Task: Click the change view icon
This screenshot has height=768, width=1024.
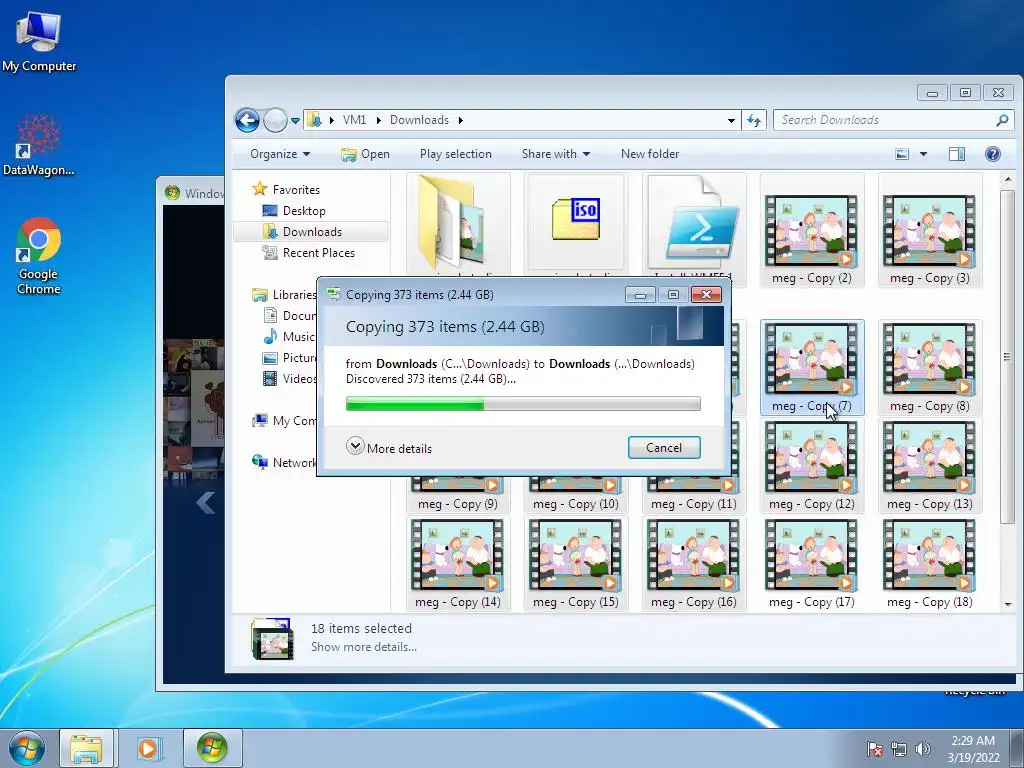Action: click(x=902, y=154)
